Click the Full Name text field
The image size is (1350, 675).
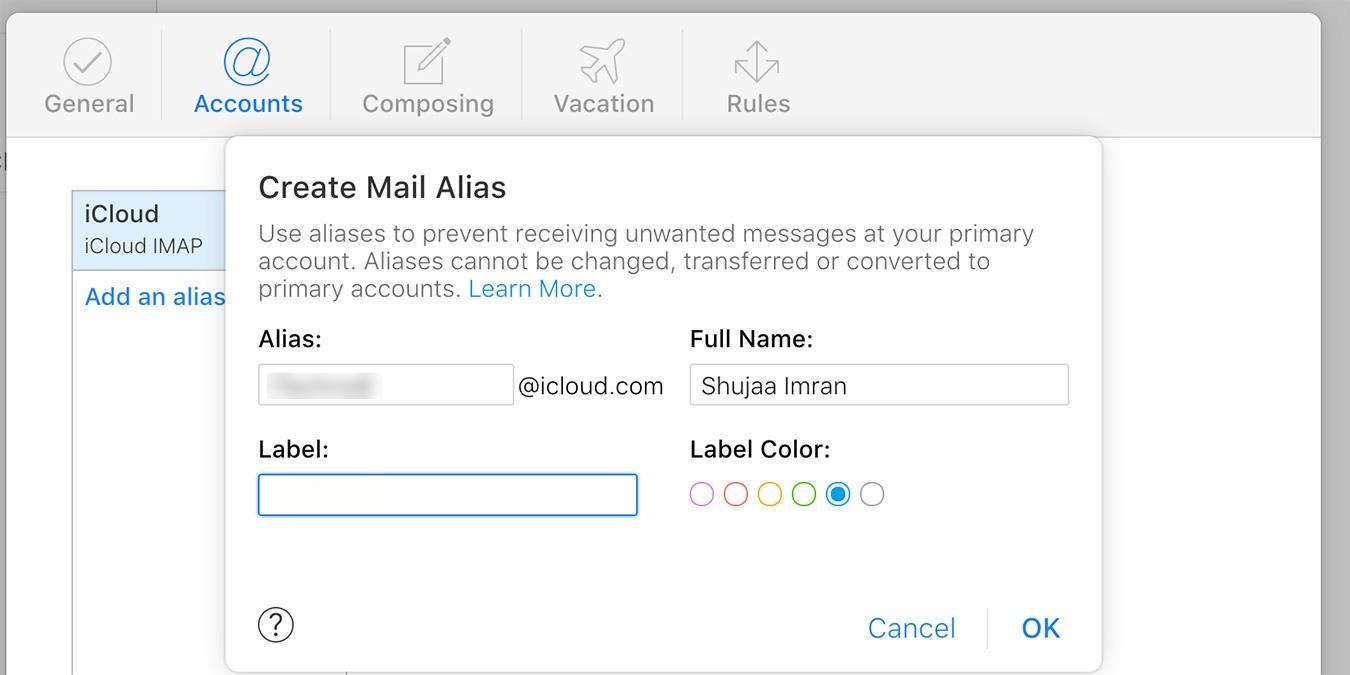point(879,385)
